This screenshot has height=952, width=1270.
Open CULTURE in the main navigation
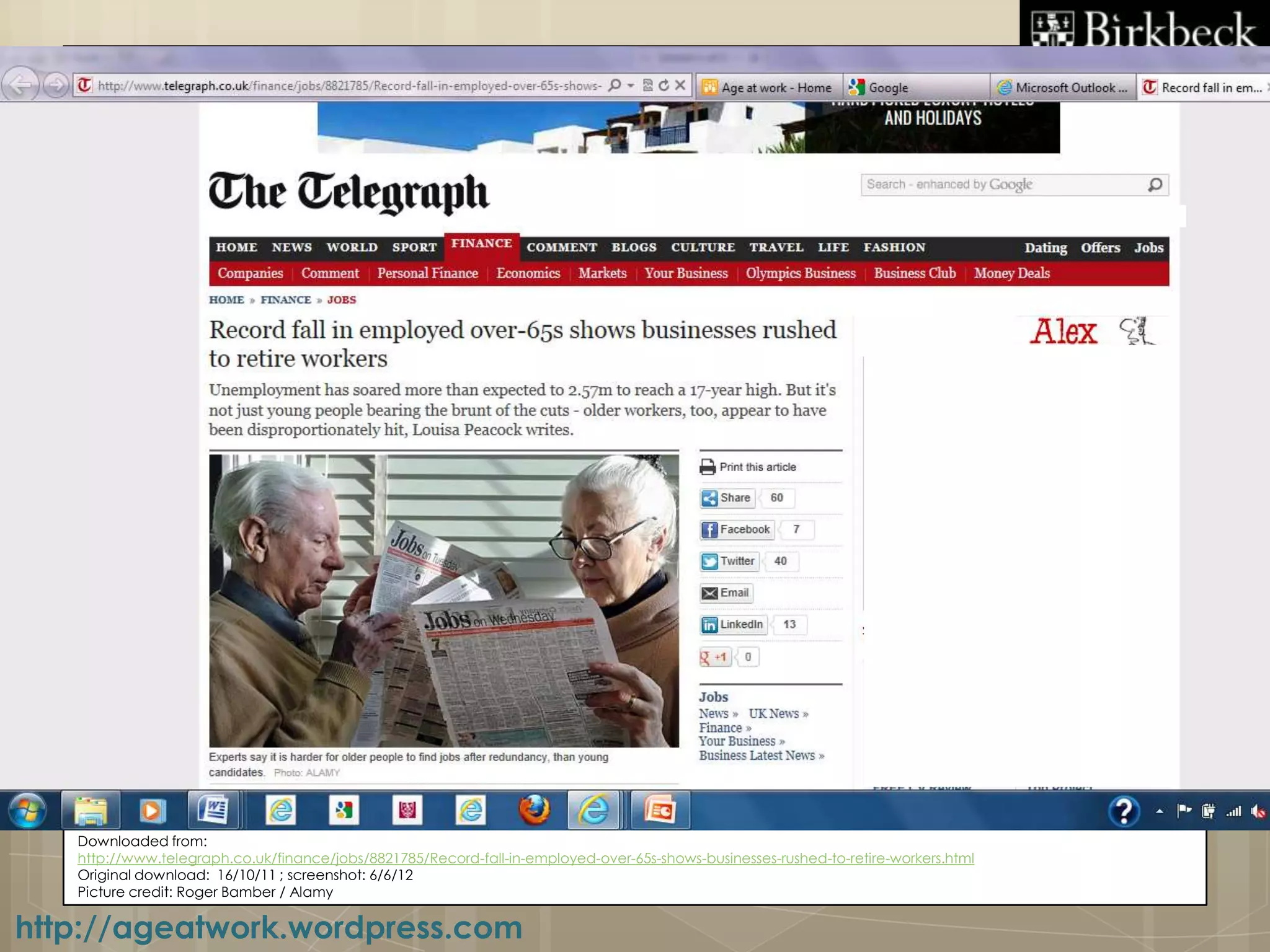point(703,247)
